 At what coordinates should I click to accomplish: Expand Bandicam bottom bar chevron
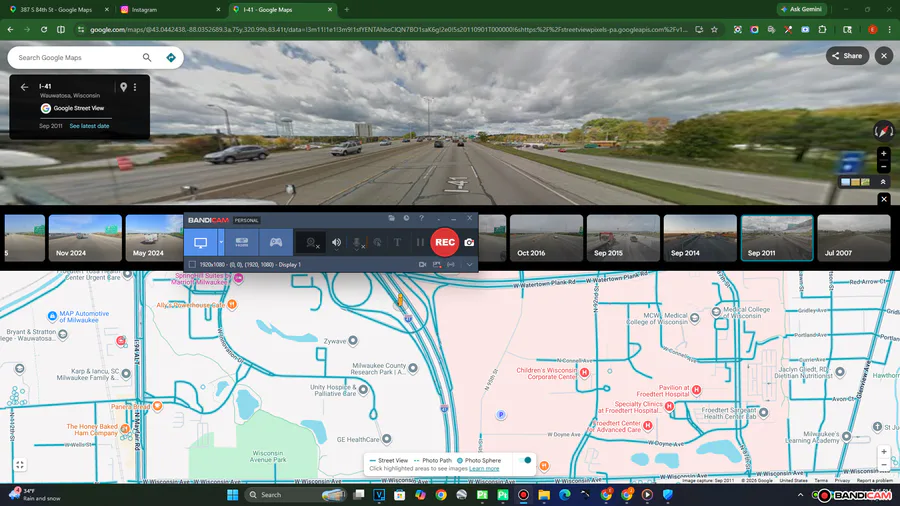pos(470,264)
